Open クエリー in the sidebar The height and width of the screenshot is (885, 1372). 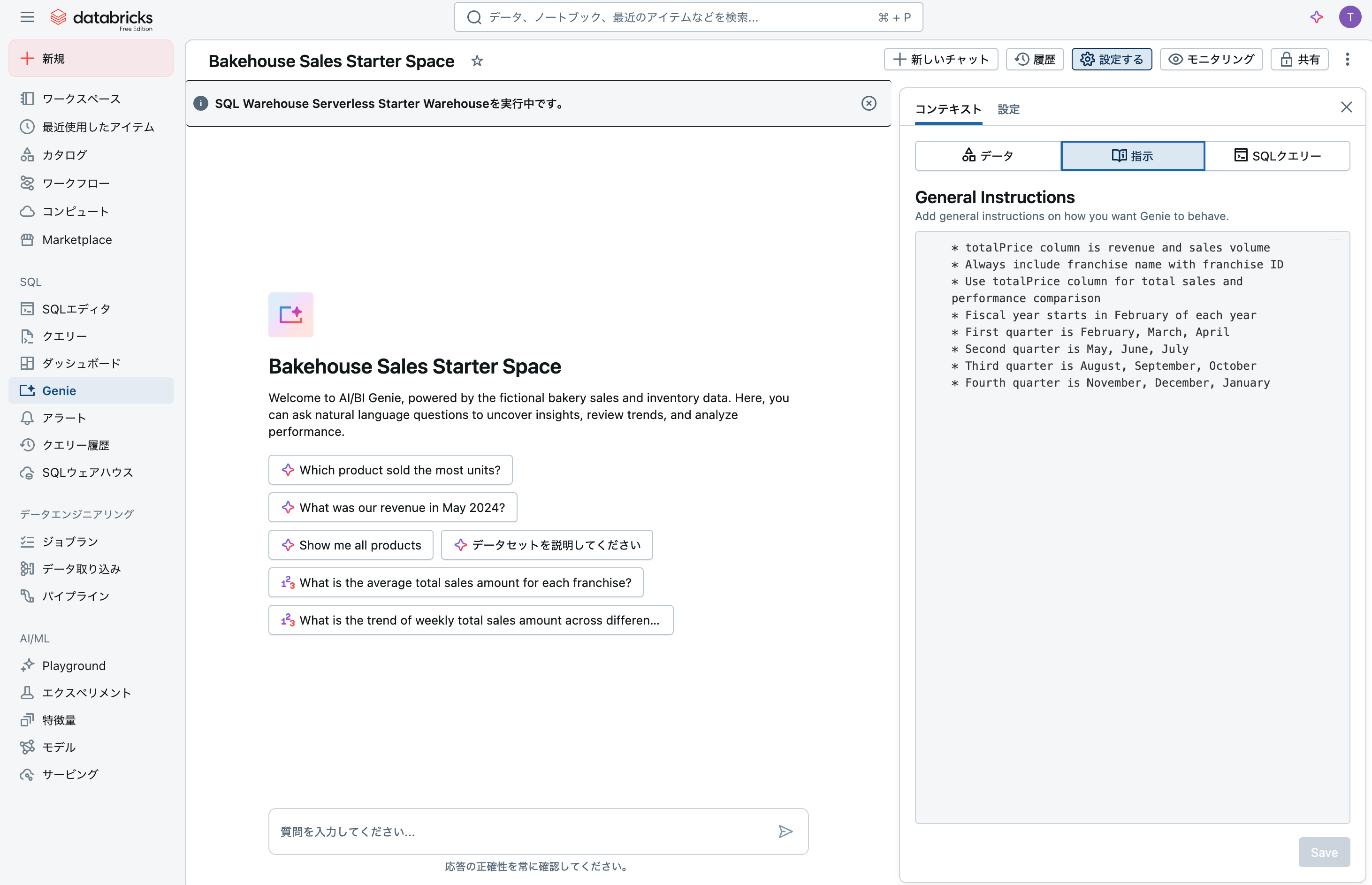[91, 336]
